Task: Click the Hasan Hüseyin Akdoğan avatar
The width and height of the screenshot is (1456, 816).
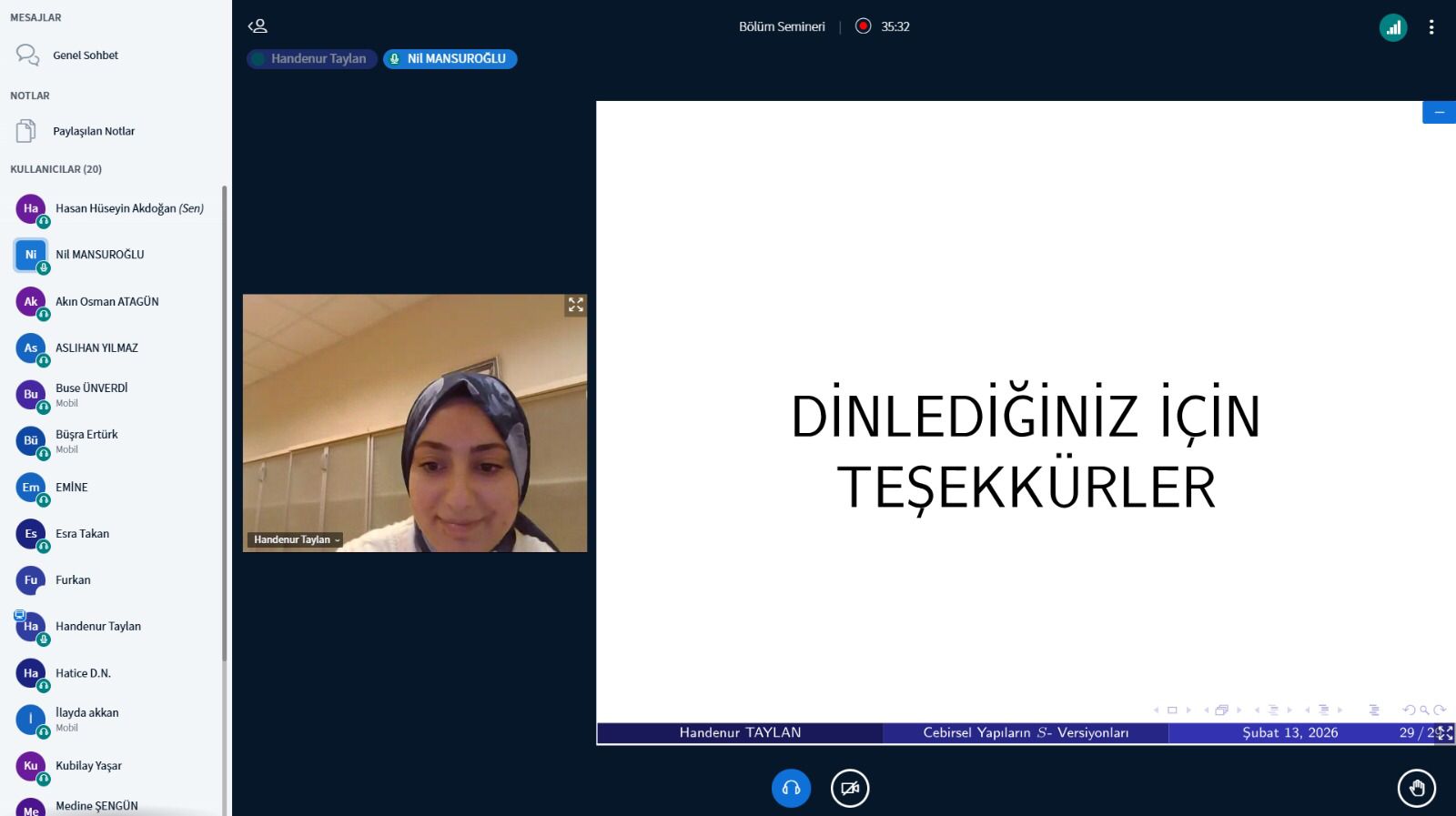Action: 31,208
